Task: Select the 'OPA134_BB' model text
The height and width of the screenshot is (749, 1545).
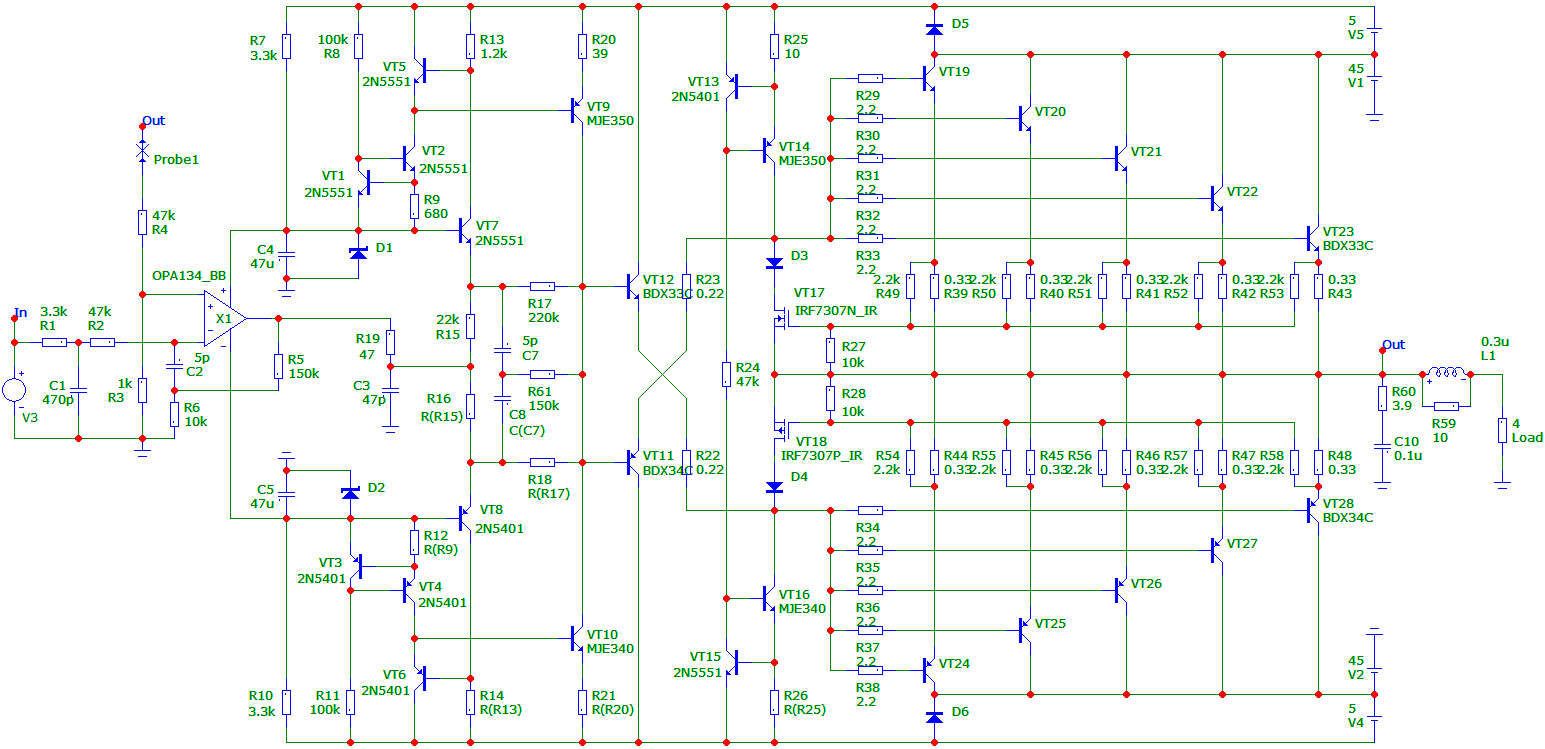Action: tap(189, 275)
